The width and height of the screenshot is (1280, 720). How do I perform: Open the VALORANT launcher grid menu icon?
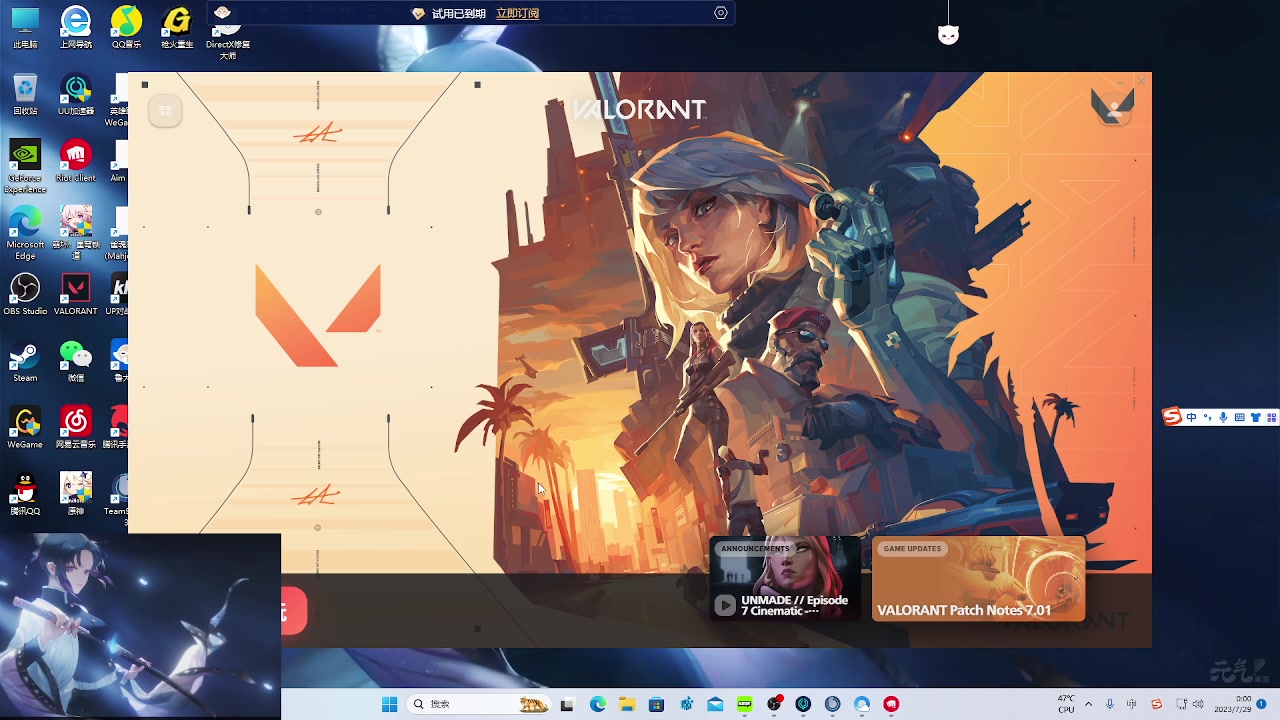165,111
